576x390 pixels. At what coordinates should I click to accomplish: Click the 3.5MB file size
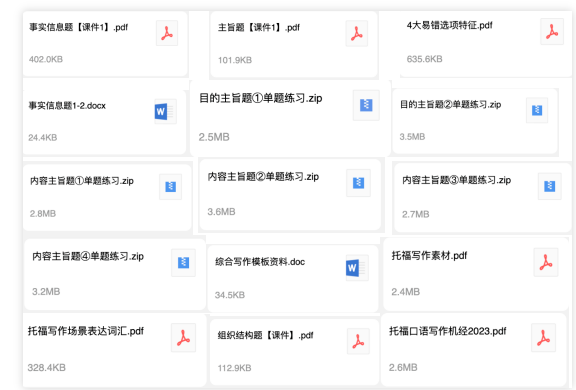[412, 137]
